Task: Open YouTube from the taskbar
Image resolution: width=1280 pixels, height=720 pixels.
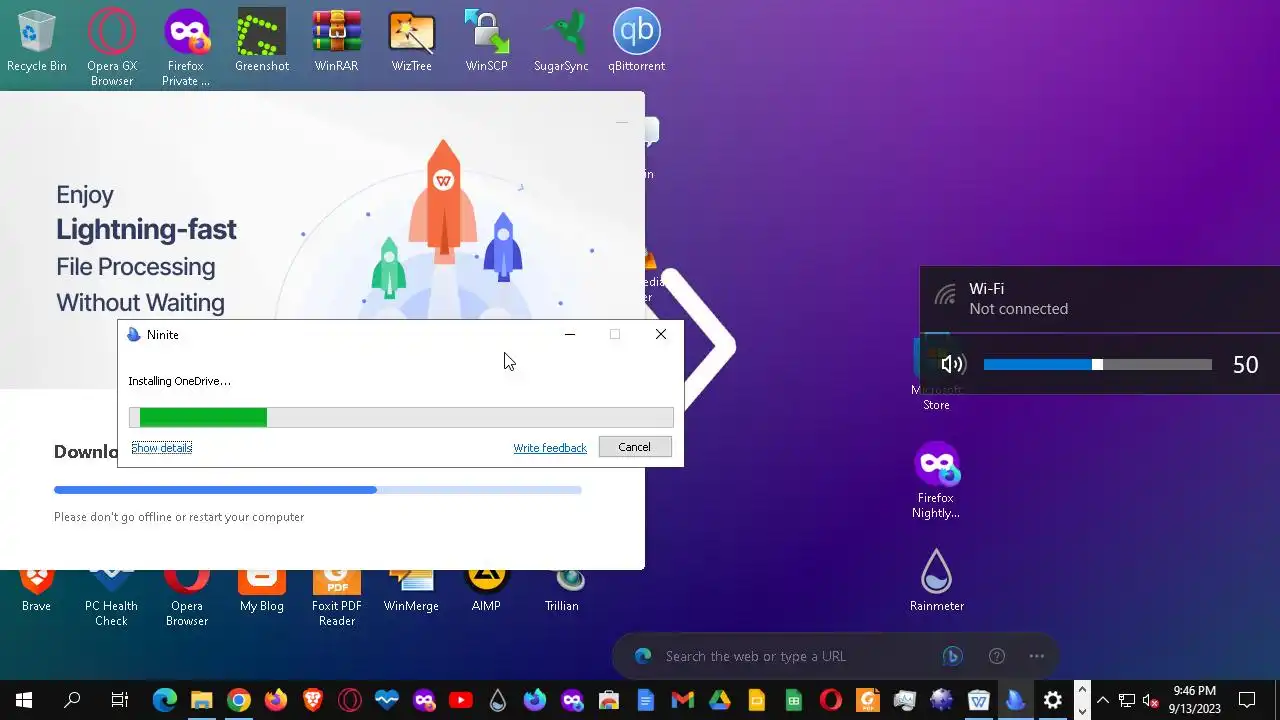Action: (x=461, y=700)
